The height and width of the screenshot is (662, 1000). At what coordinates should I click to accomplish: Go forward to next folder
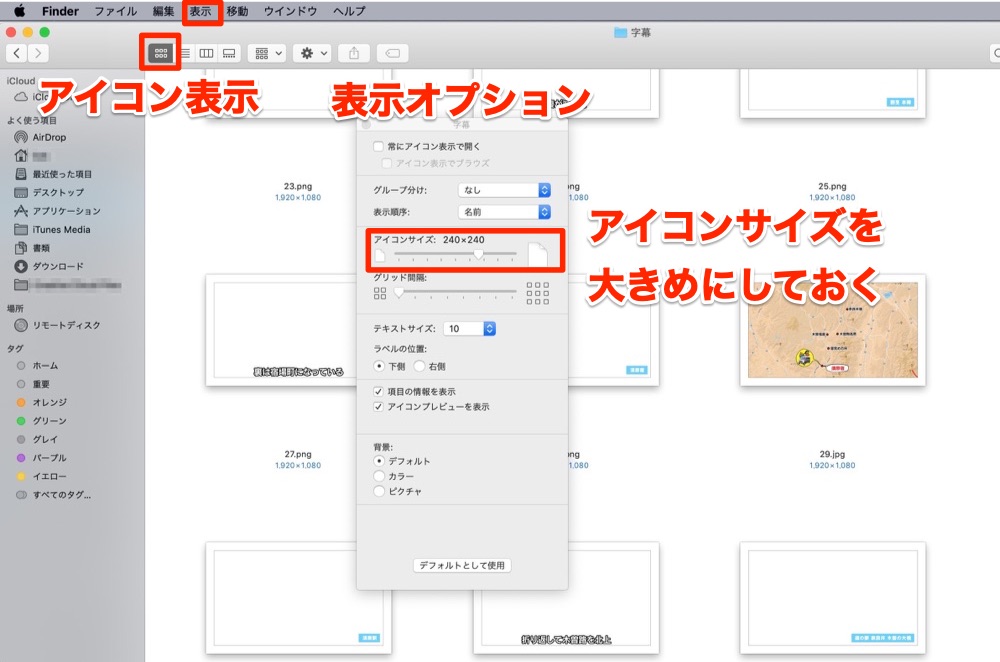point(38,53)
